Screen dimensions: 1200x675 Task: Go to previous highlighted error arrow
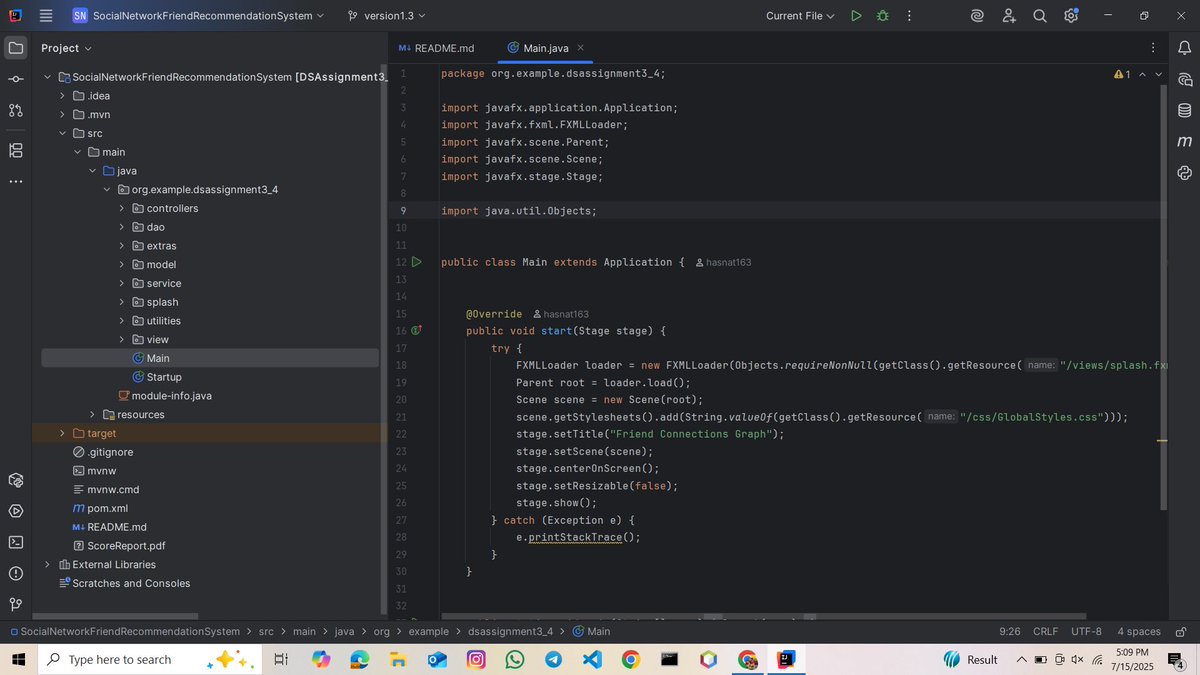tap(1142, 74)
